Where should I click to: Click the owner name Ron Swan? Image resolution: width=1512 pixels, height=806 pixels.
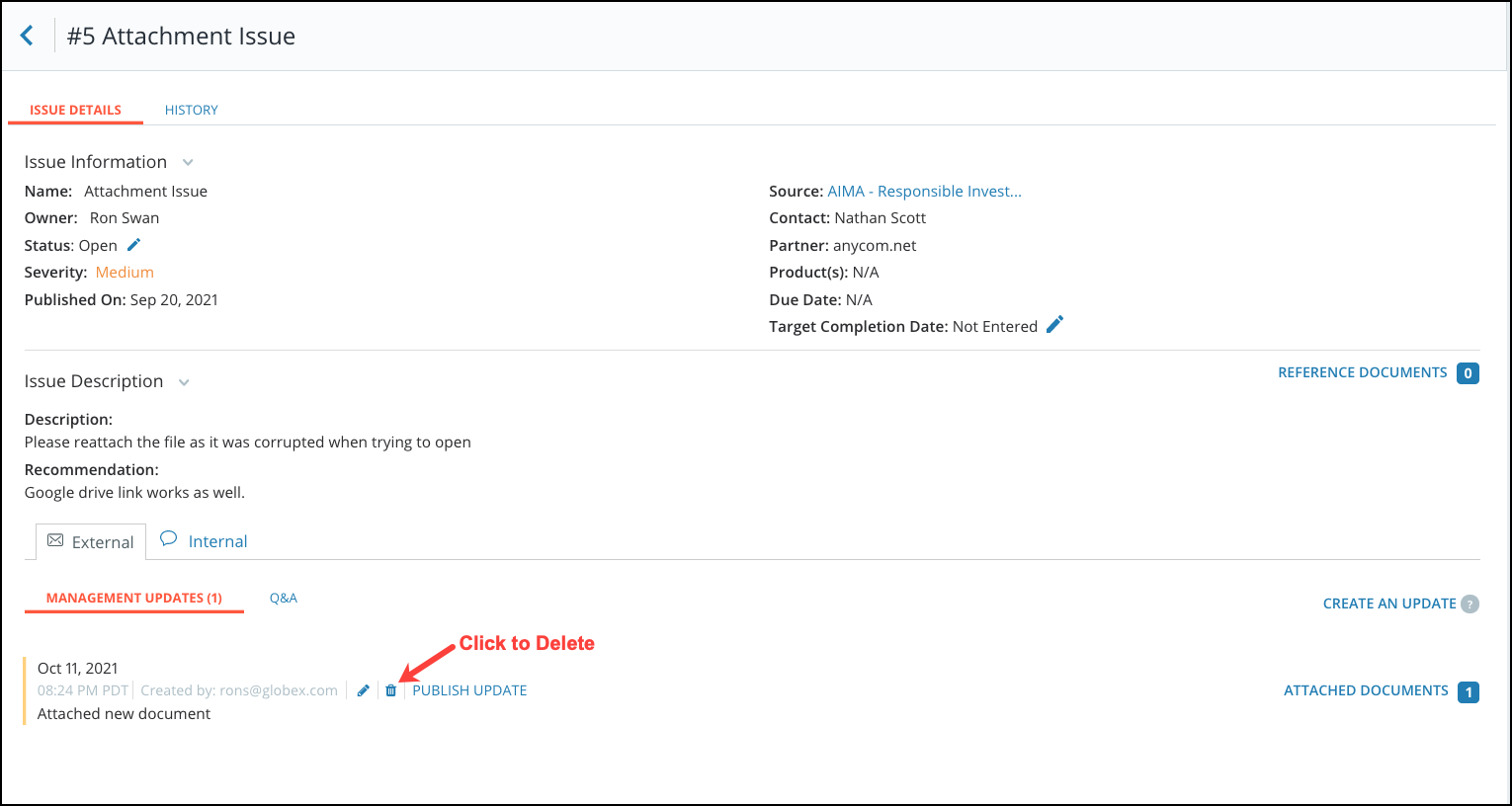point(125,217)
